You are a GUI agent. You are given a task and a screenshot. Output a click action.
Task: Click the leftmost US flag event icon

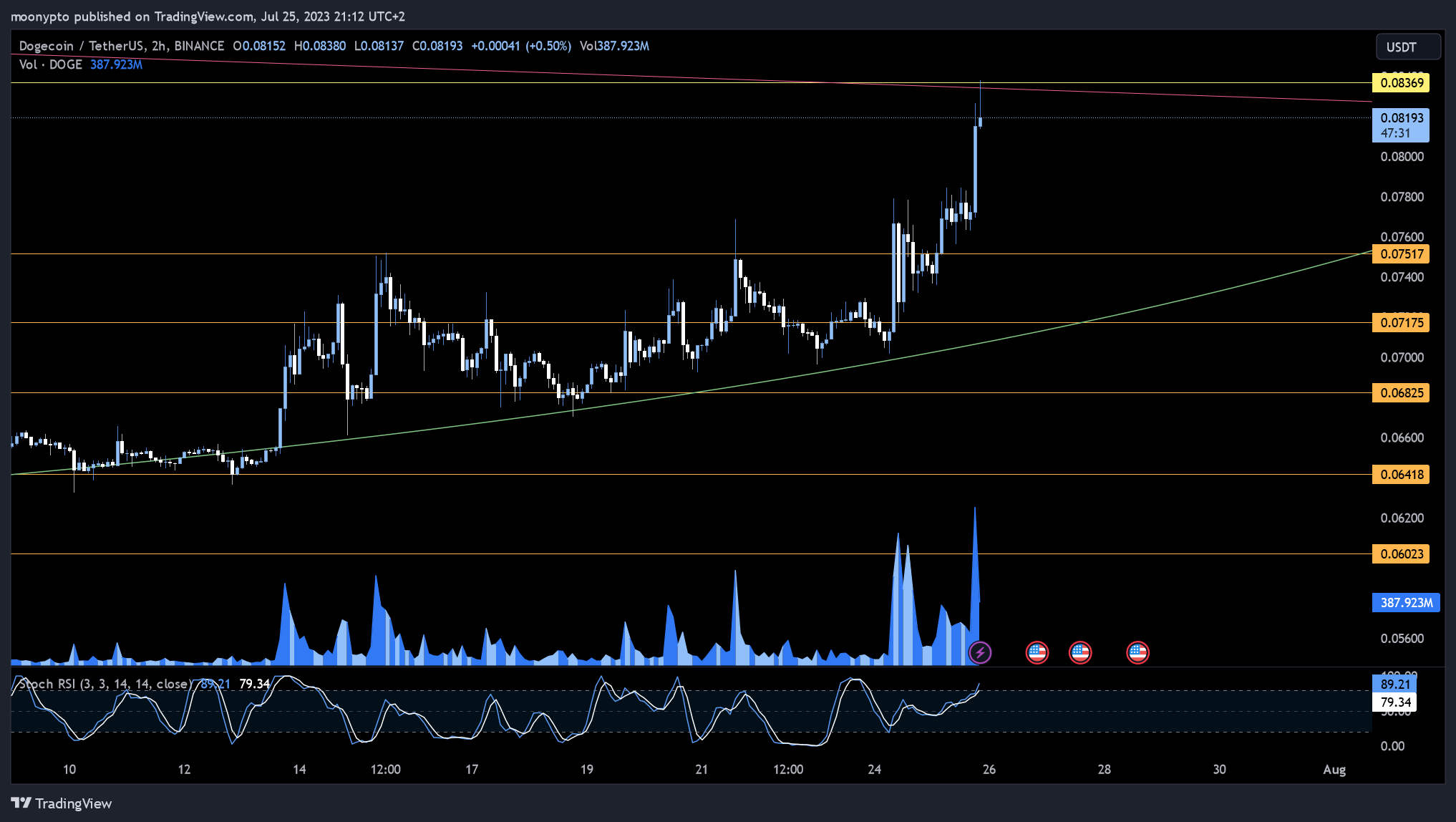[1037, 652]
